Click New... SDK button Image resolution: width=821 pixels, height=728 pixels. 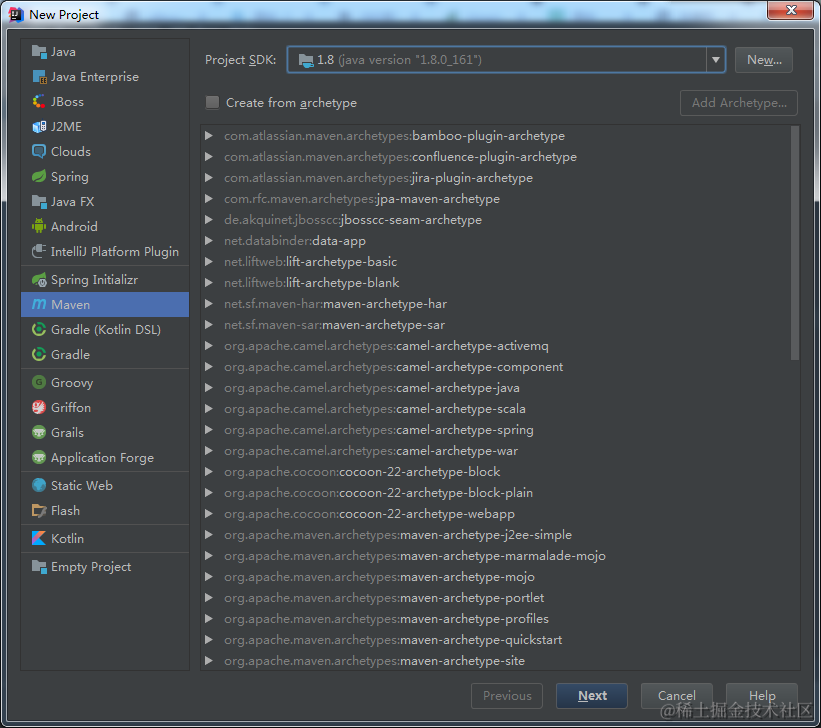764,60
